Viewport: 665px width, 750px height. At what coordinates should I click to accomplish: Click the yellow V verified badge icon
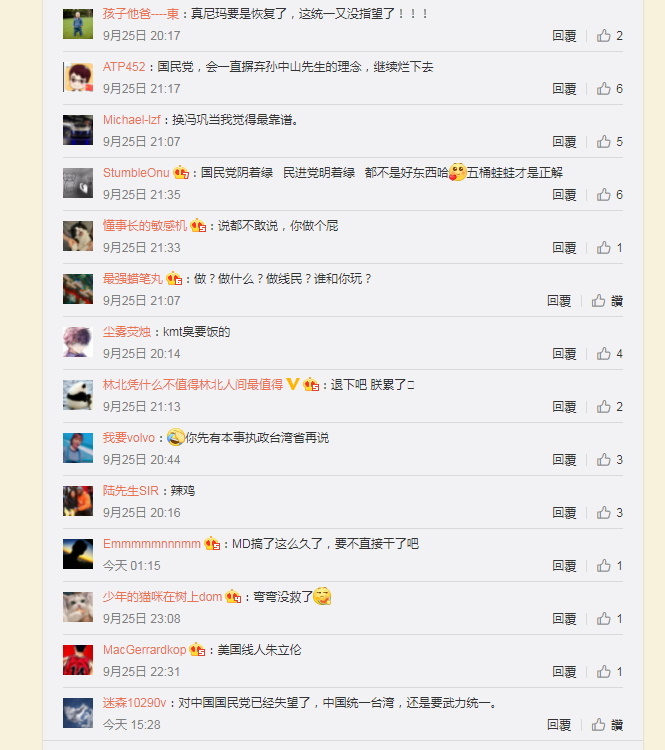click(x=292, y=384)
